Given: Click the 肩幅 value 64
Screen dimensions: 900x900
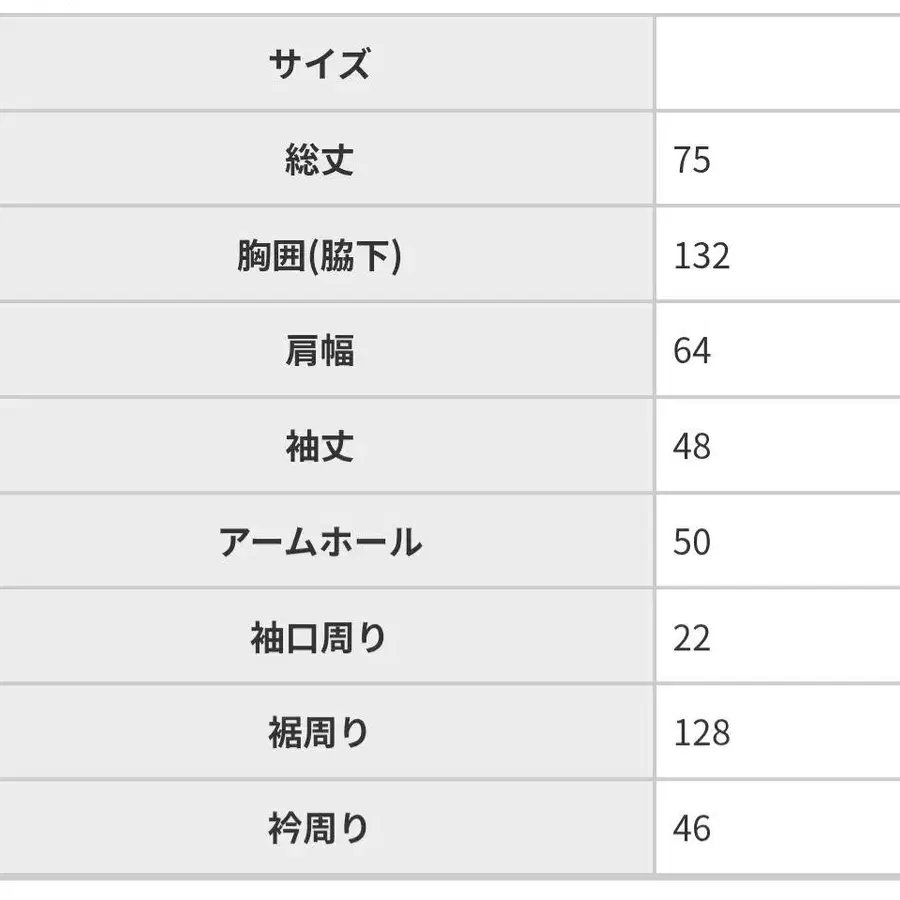Looking at the screenshot, I should point(692,351).
